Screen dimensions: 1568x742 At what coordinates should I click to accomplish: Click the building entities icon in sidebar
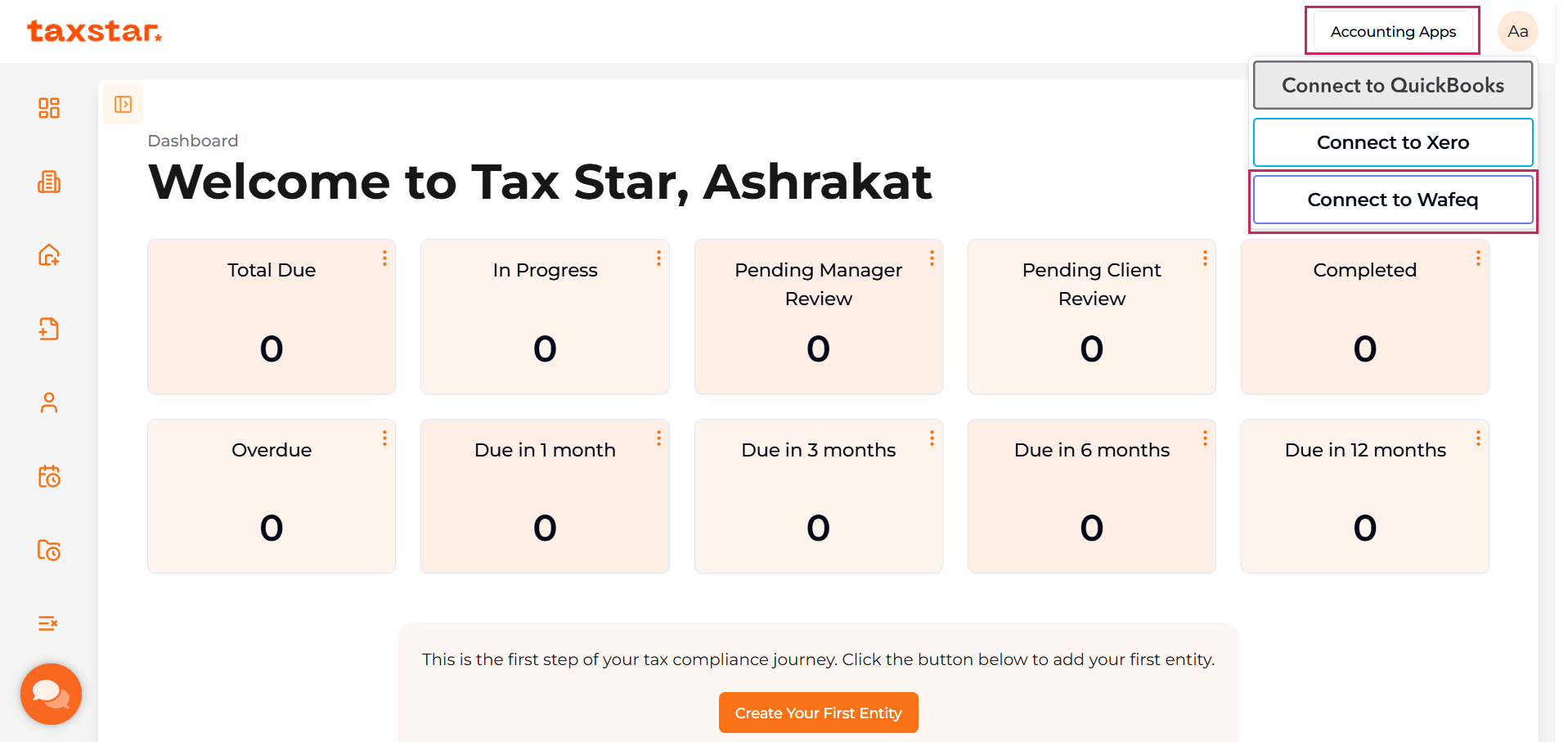point(49,182)
